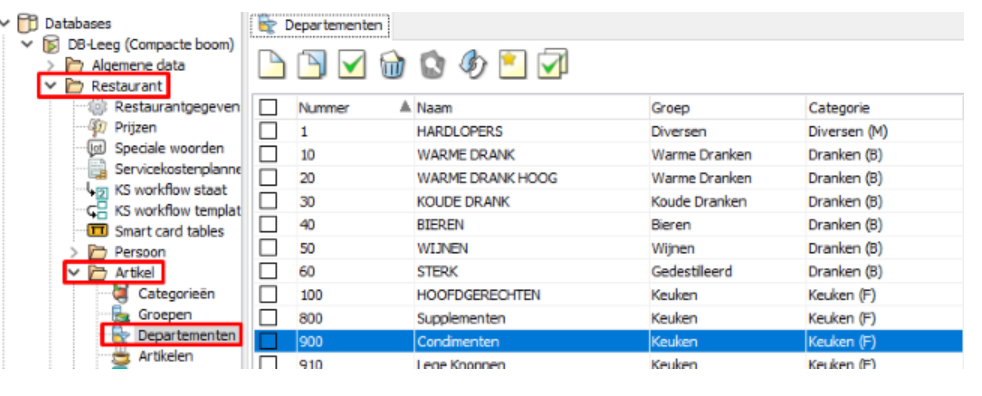Sort by the Nummer column header

click(355, 108)
